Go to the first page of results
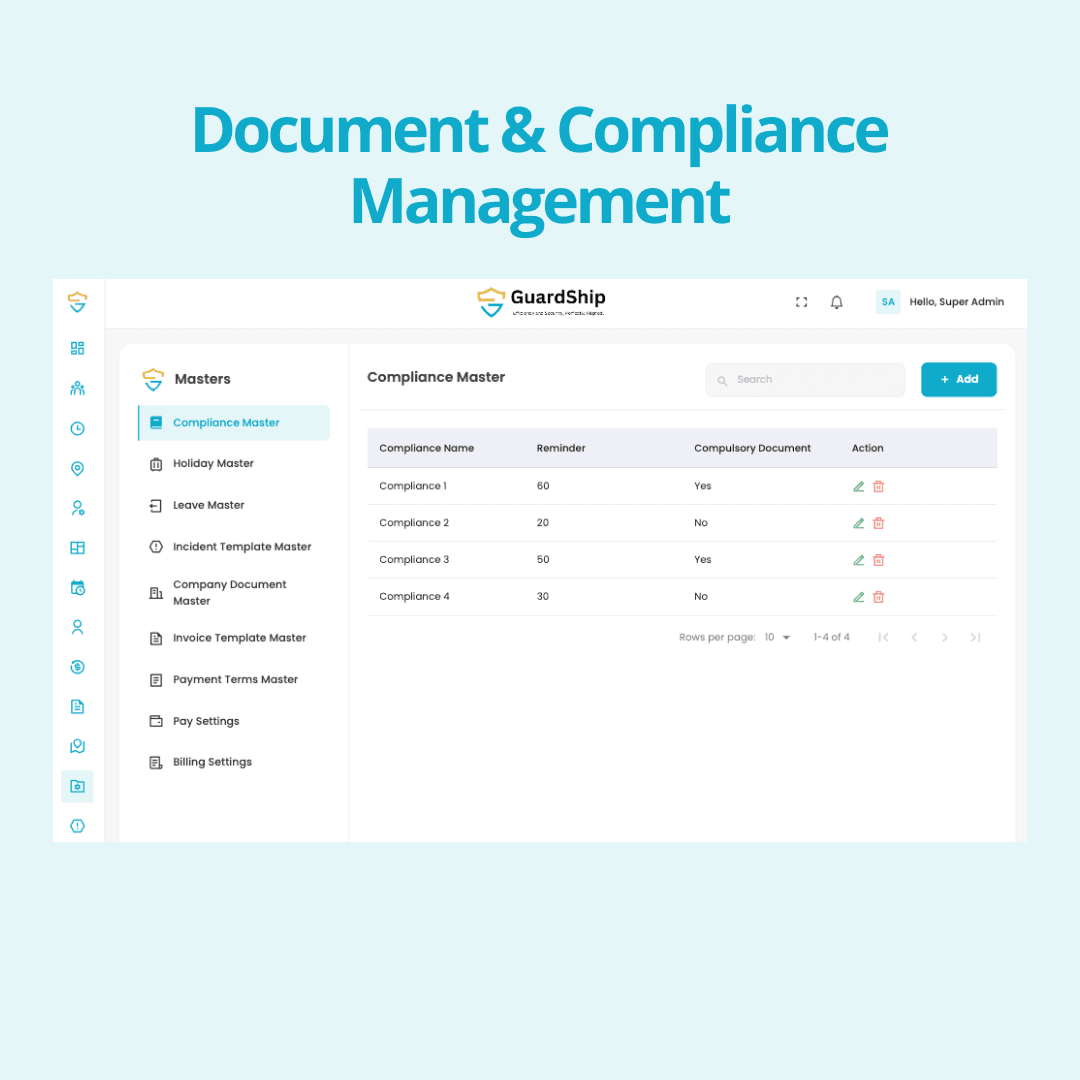Screen dimensions: 1080x1080 coord(884,637)
